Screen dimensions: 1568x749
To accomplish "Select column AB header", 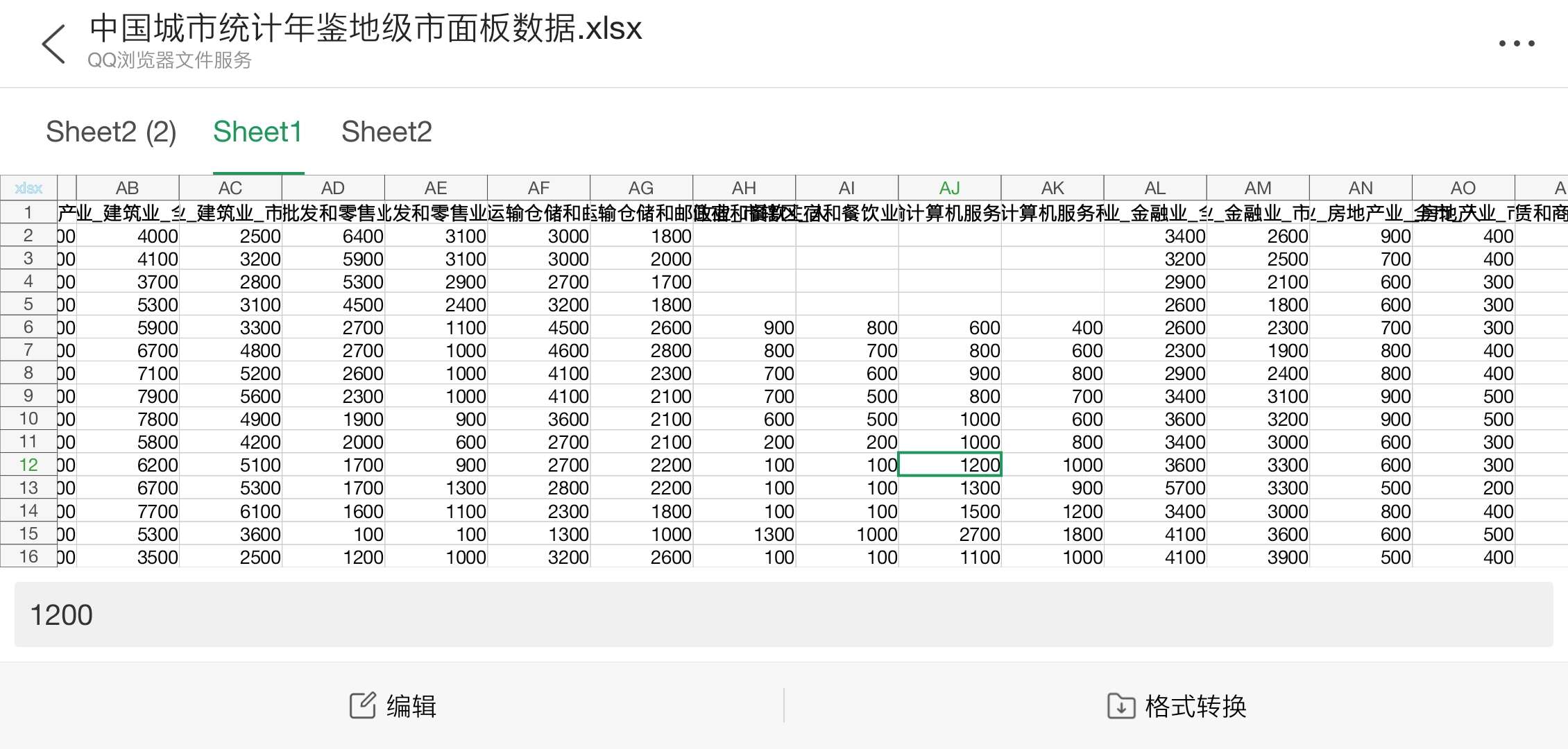I will pyautogui.click(x=127, y=188).
